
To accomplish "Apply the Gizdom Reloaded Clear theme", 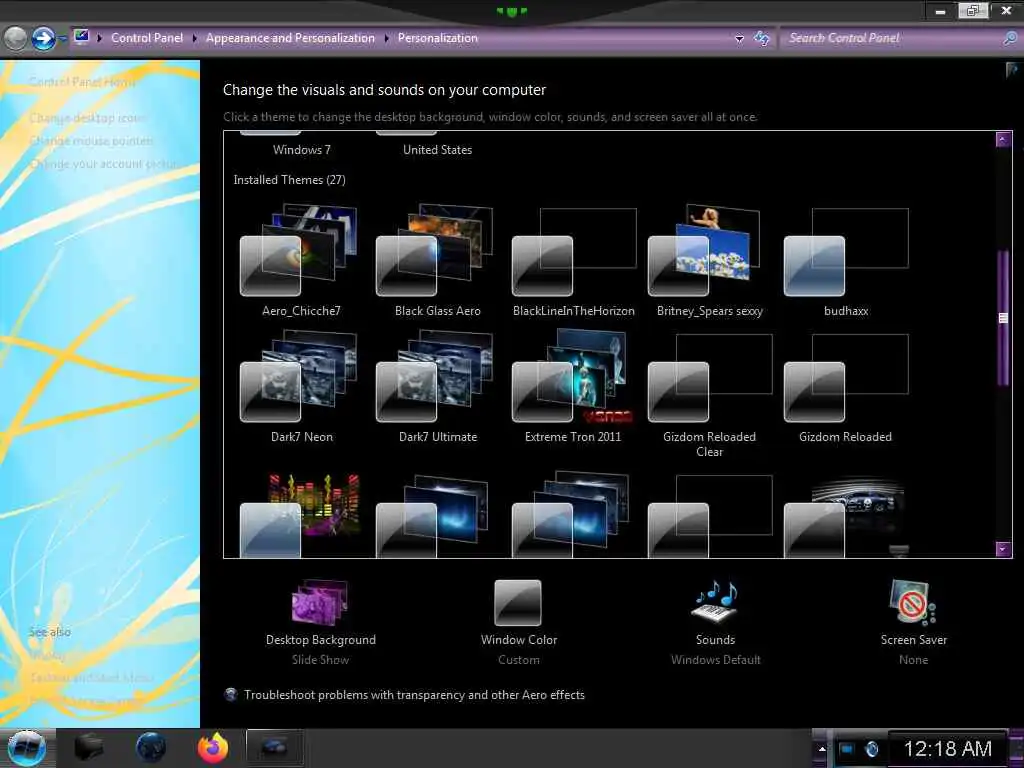I will click(x=709, y=394).
